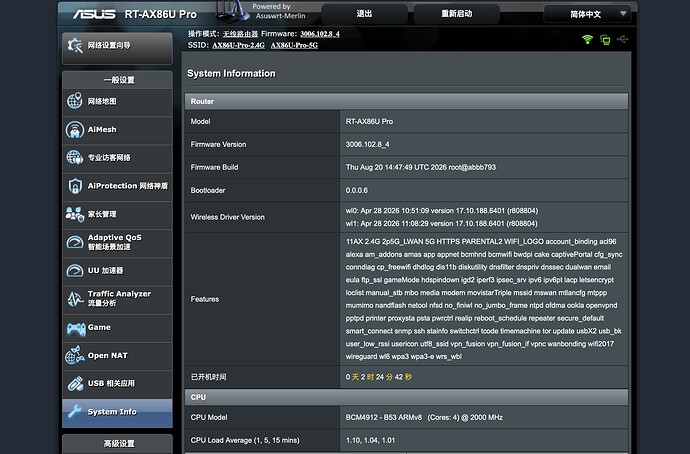
Task: Click the UU 加速器 icon
Action: pos(74,271)
